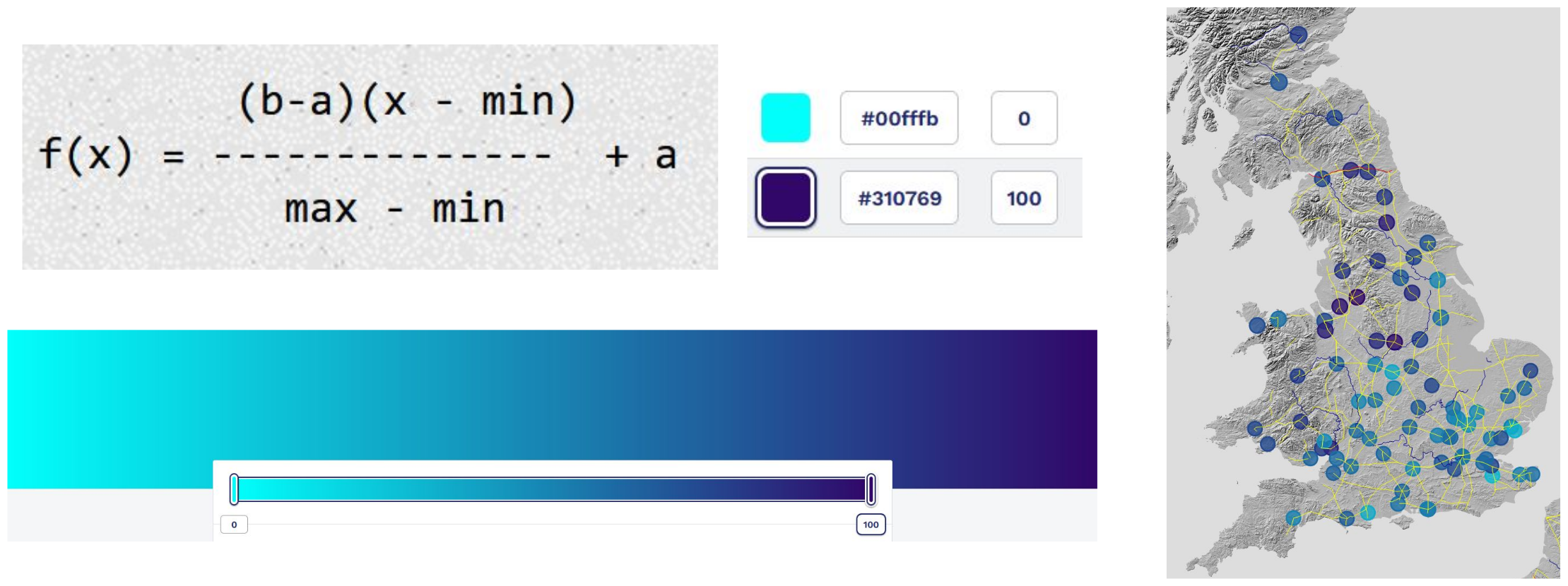Open the cyan color swatch picker

click(x=785, y=118)
